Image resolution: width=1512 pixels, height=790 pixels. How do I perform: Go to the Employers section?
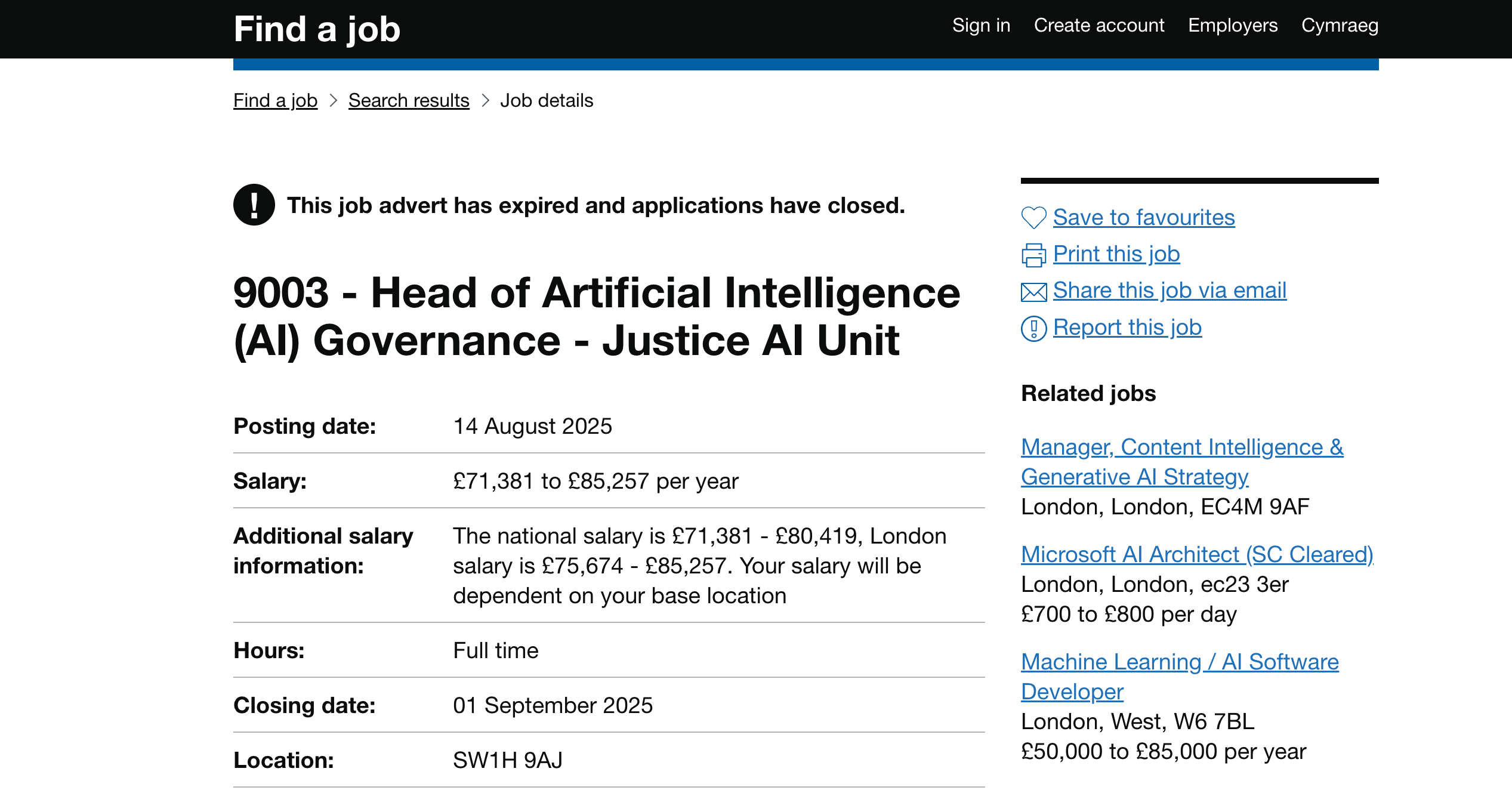(1232, 26)
